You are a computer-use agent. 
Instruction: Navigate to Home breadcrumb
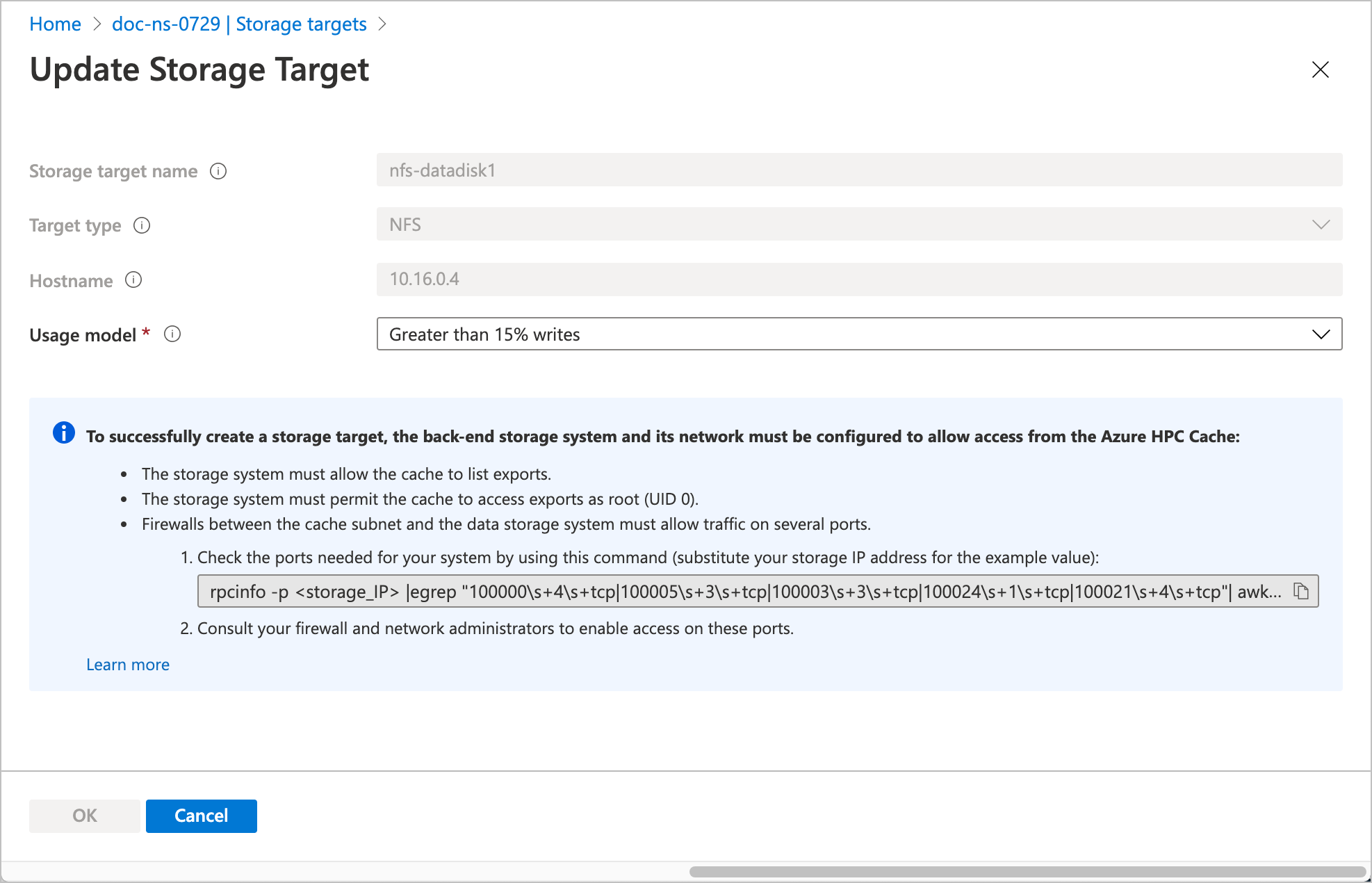55,24
